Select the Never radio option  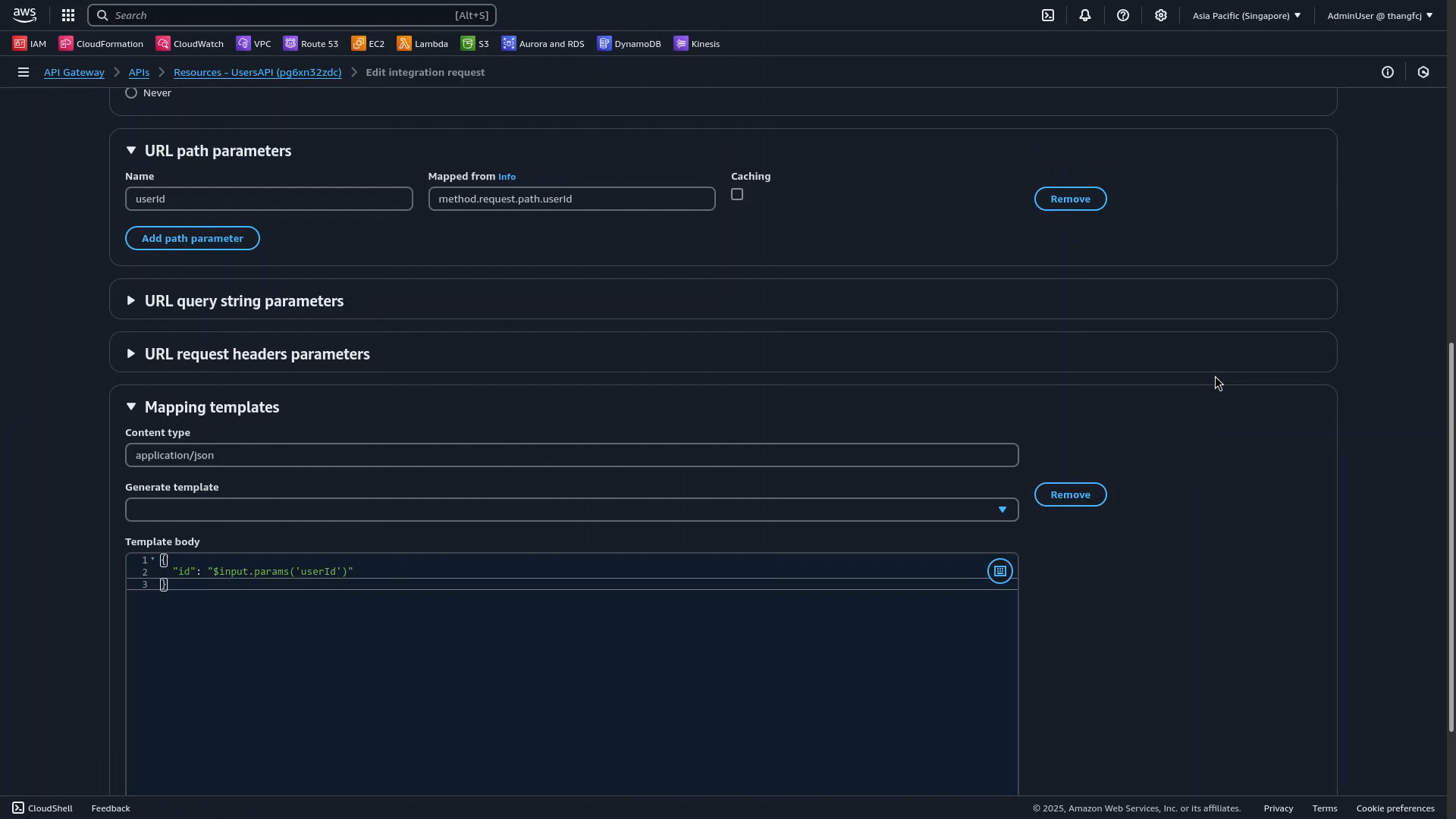[131, 93]
